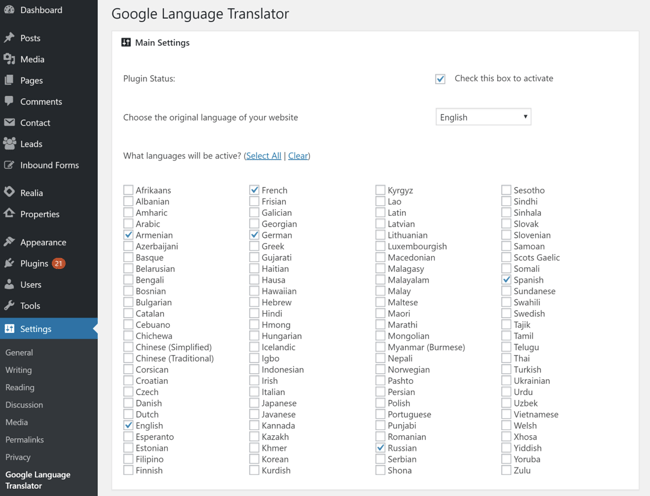Open the Leads people icon

[x=9, y=143]
